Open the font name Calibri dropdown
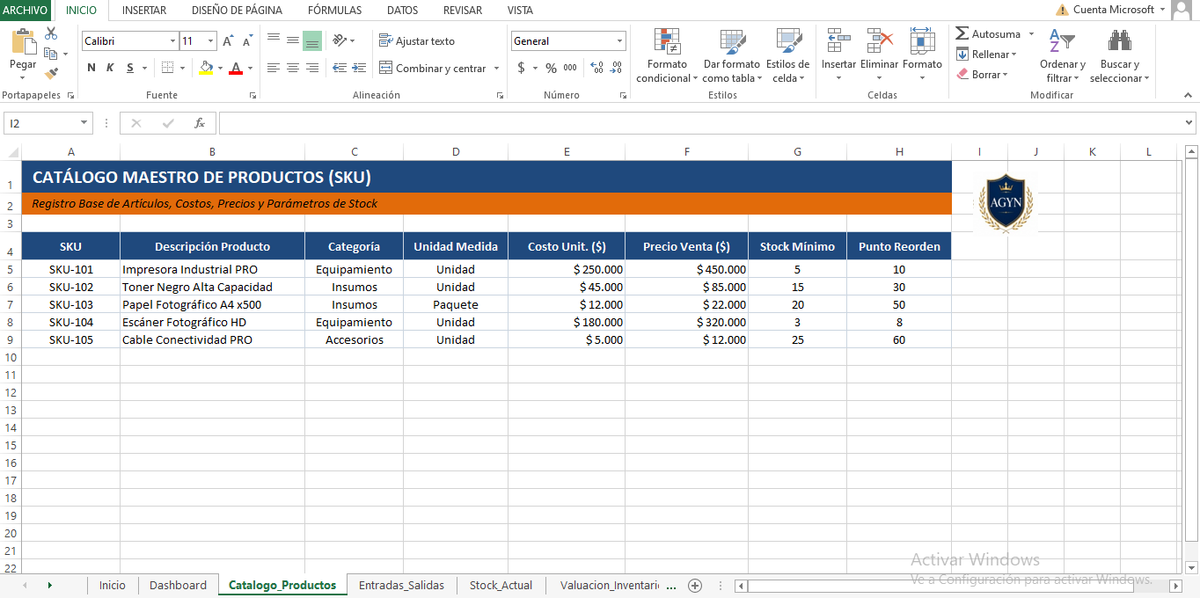The height and width of the screenshot is (598, 1200). pyautogui.click(x=174, y=41)
